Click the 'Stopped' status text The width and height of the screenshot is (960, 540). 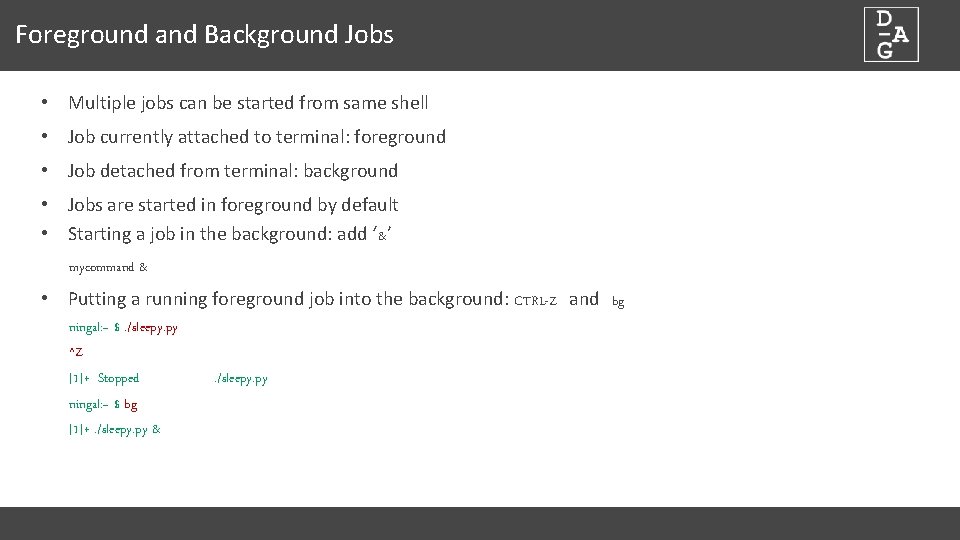click(x=118, y=378)
